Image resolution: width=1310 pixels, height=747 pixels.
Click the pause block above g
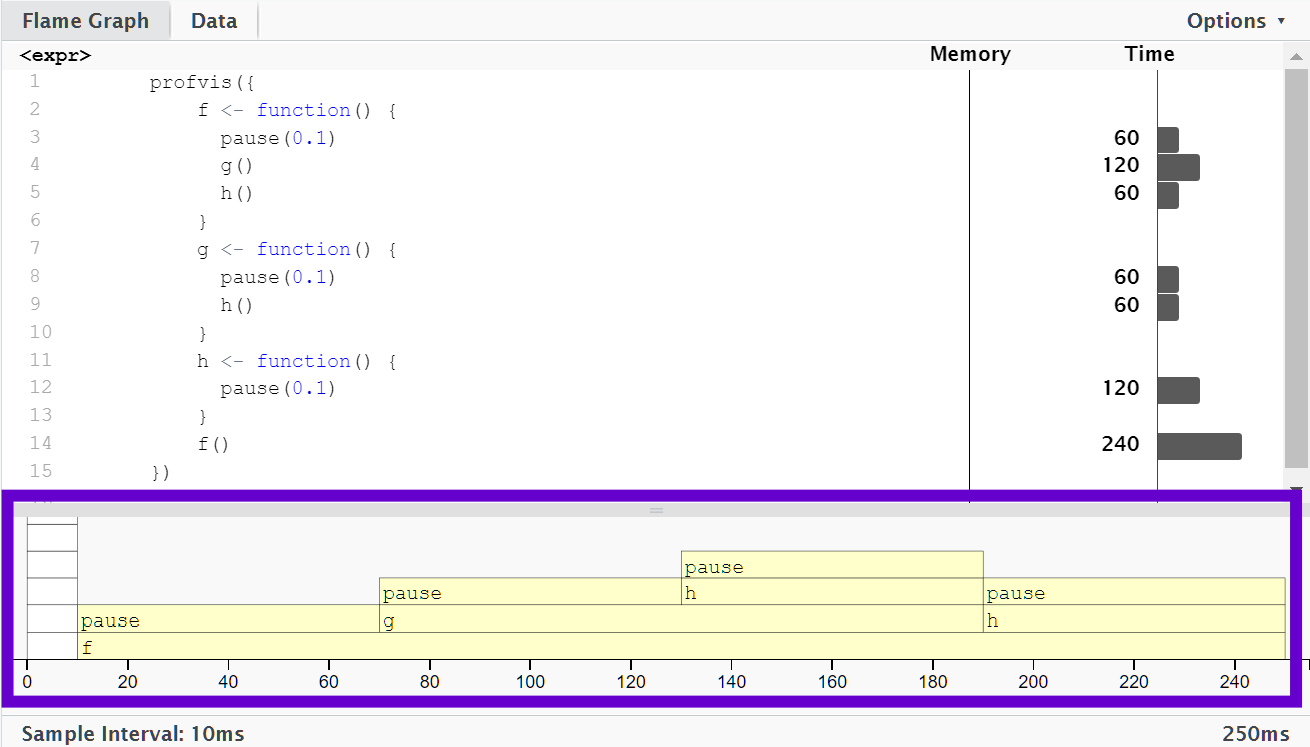pyautogui.click(x=530, y=592)
